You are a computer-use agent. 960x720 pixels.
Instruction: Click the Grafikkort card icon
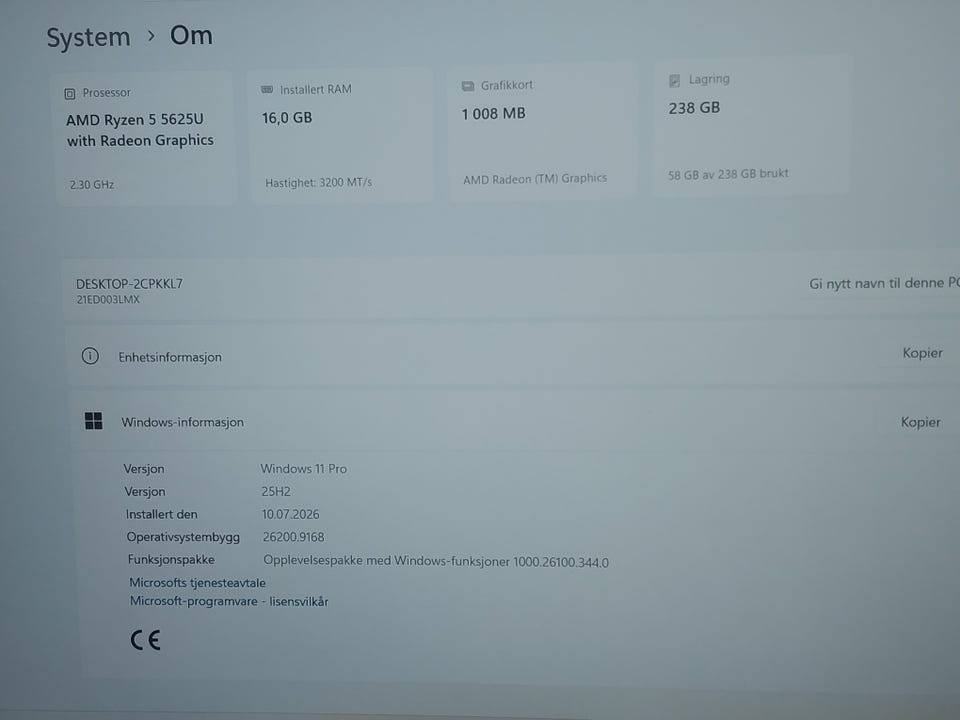pos(468,86)
